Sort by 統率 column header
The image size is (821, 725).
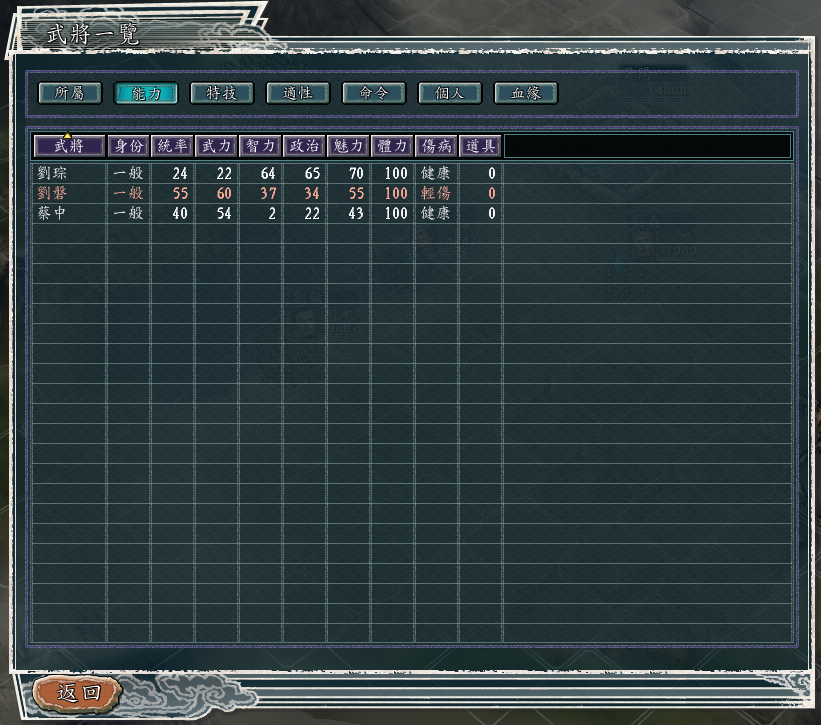pos(172,146)
